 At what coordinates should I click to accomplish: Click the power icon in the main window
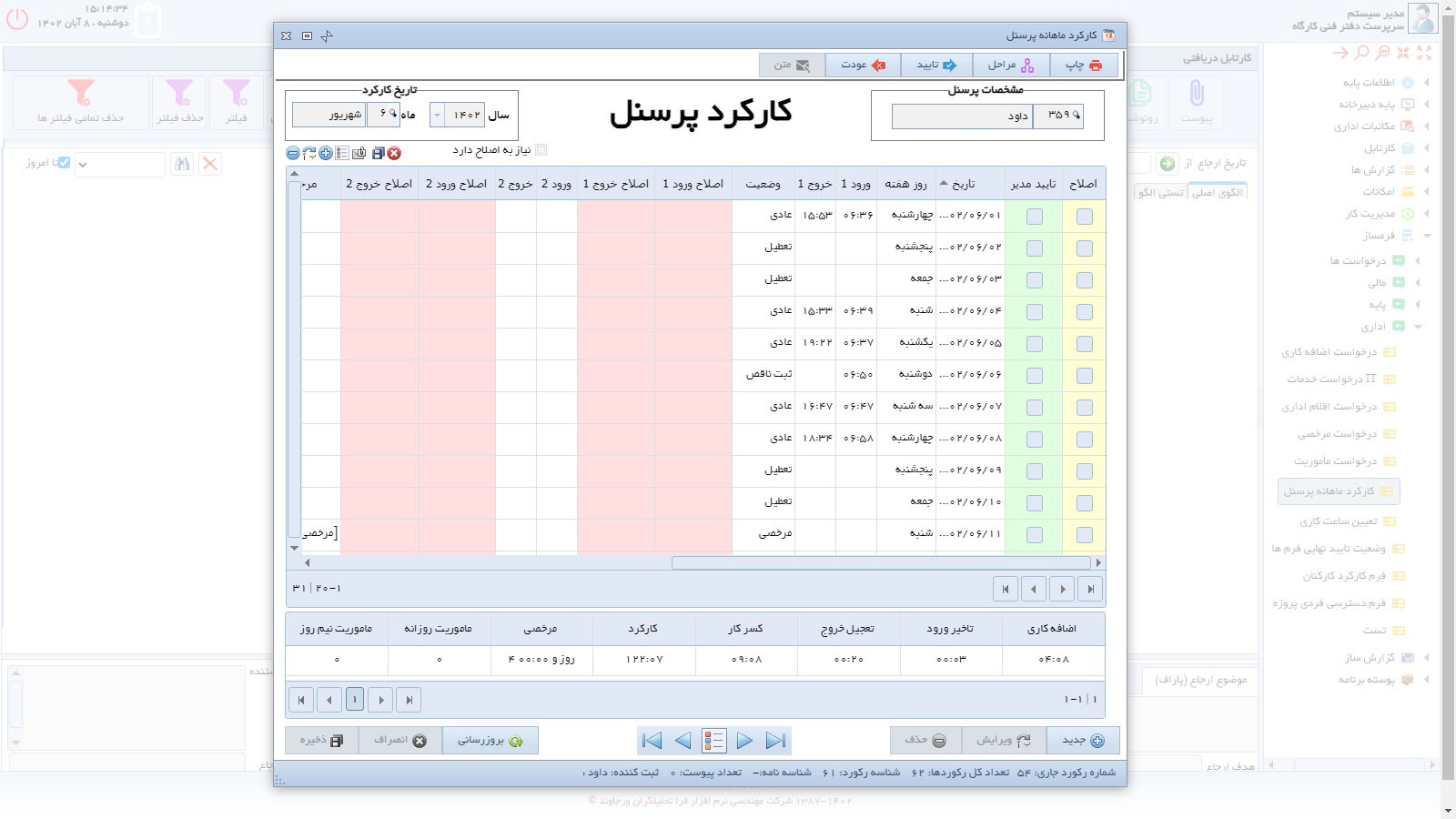[x=17, y=19]
